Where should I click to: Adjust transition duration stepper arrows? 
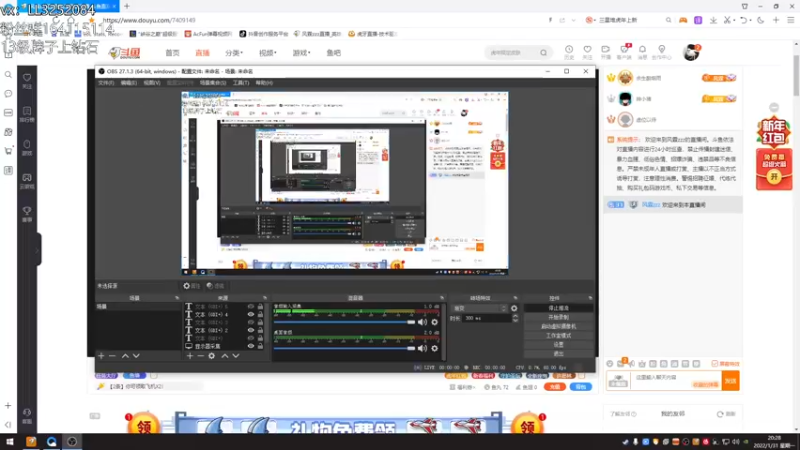pos(515,318)
